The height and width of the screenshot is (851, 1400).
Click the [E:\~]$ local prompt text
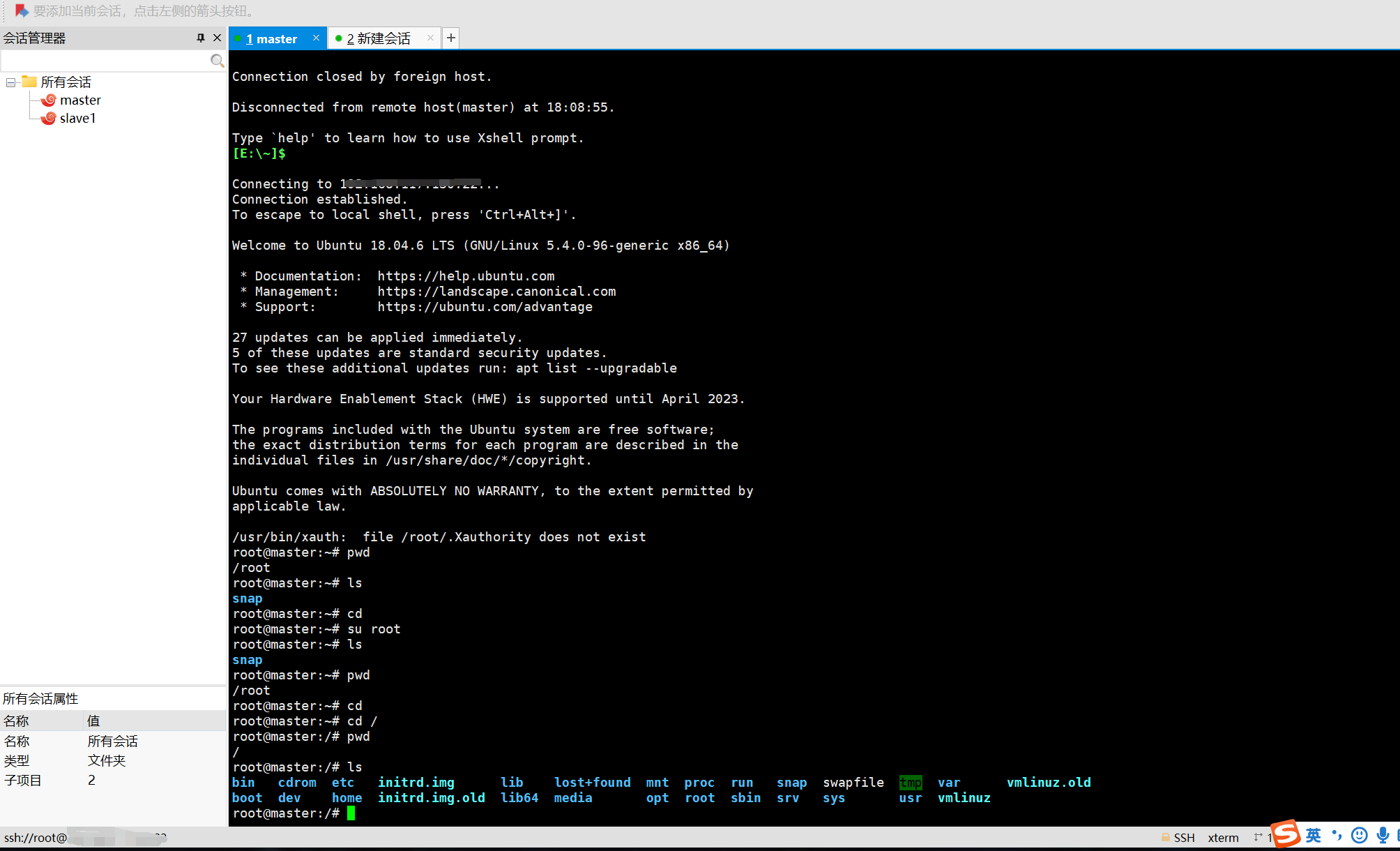coord(259,153)
